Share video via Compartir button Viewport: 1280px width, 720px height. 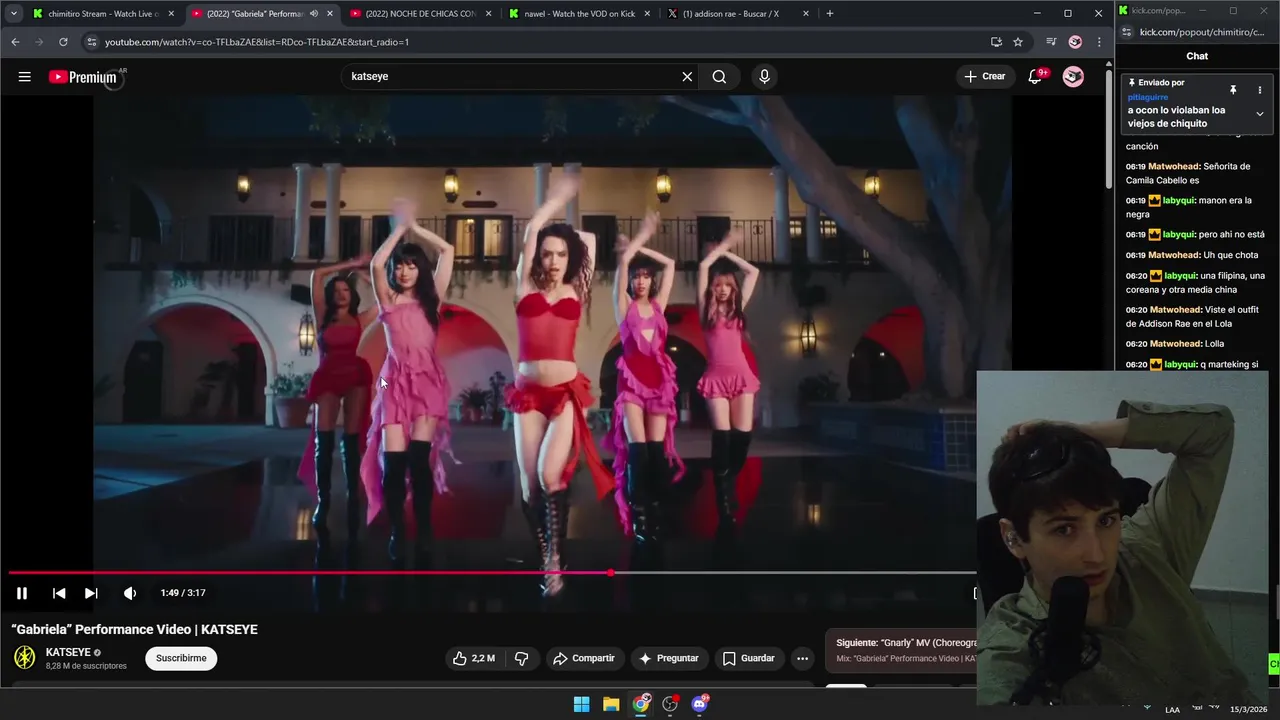[584, 658]
